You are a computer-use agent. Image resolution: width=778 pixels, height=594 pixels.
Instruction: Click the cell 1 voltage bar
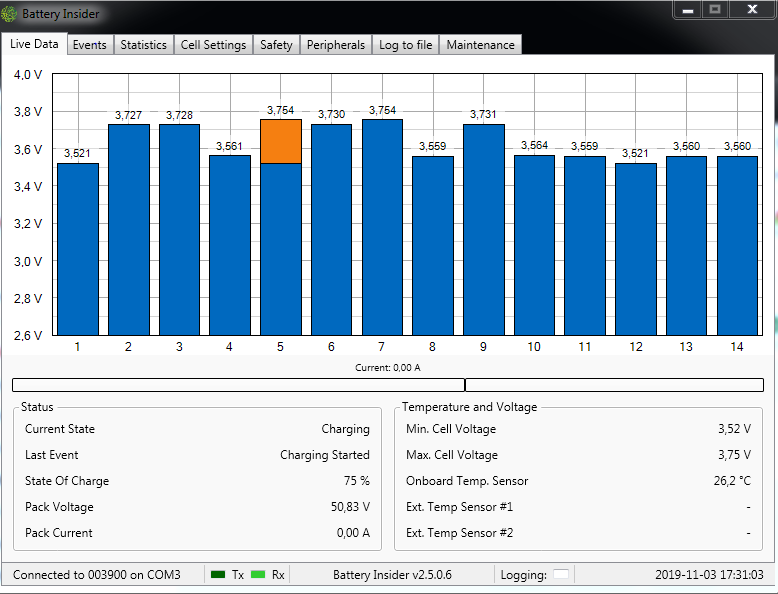pyautogui.click(x=78, y=250)
